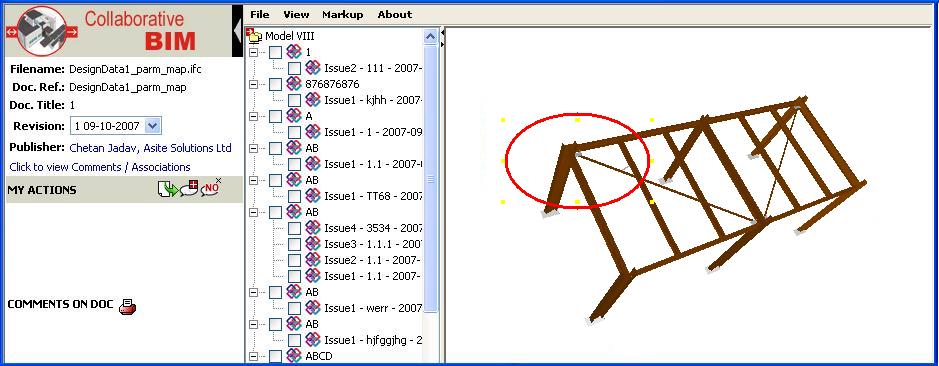Viewport: 939px width, 366px height.
Task: Collapse the left panel using black arrow handle
Action: click(237, 31)
